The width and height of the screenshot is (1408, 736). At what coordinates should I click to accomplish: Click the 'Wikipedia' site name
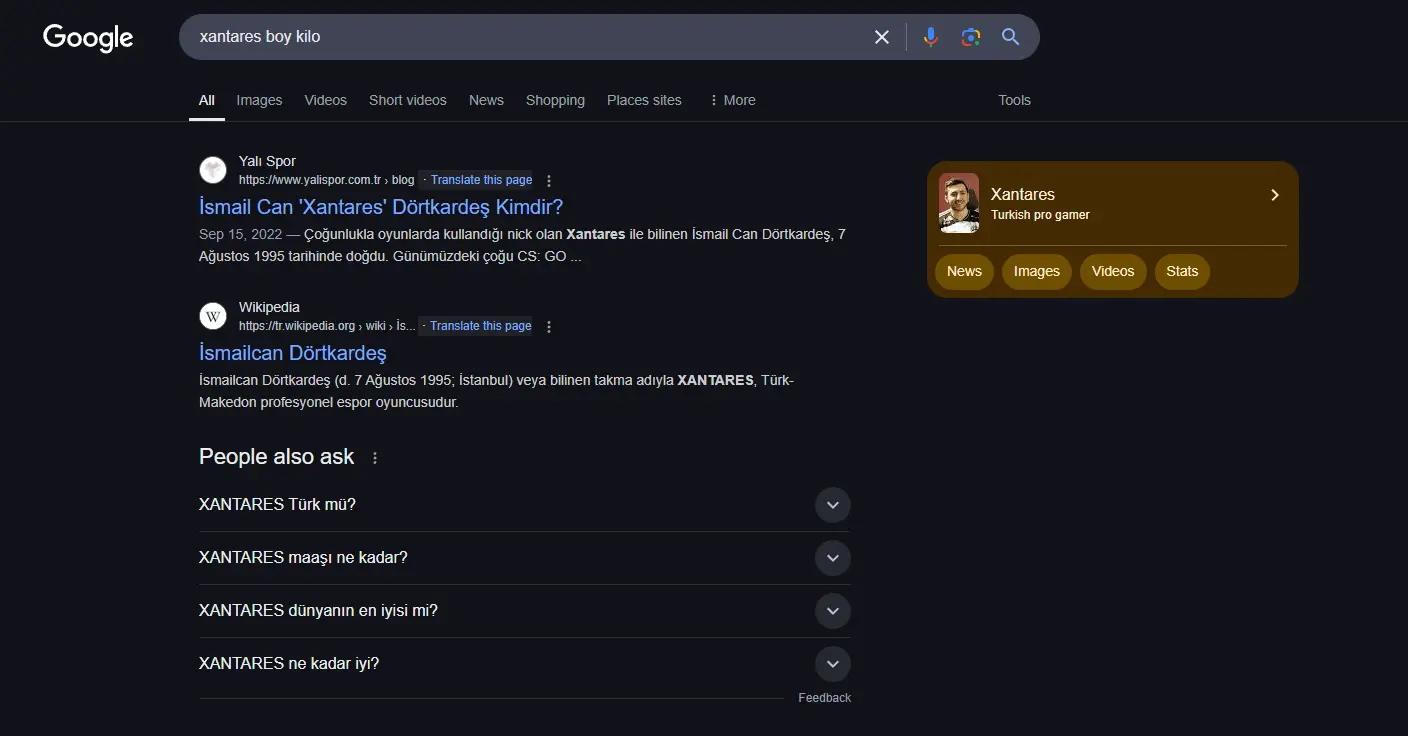269,307
